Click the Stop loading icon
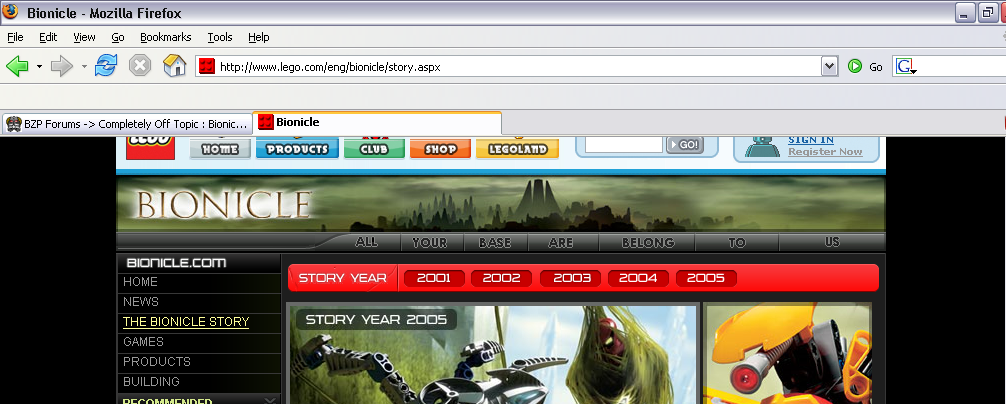The width and height of the screenshot is (1006, 404). (140, 65)
